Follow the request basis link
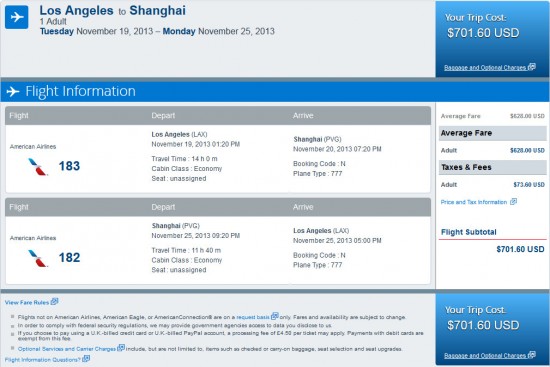This screenshot has height=367, width=550. (253, 317)
